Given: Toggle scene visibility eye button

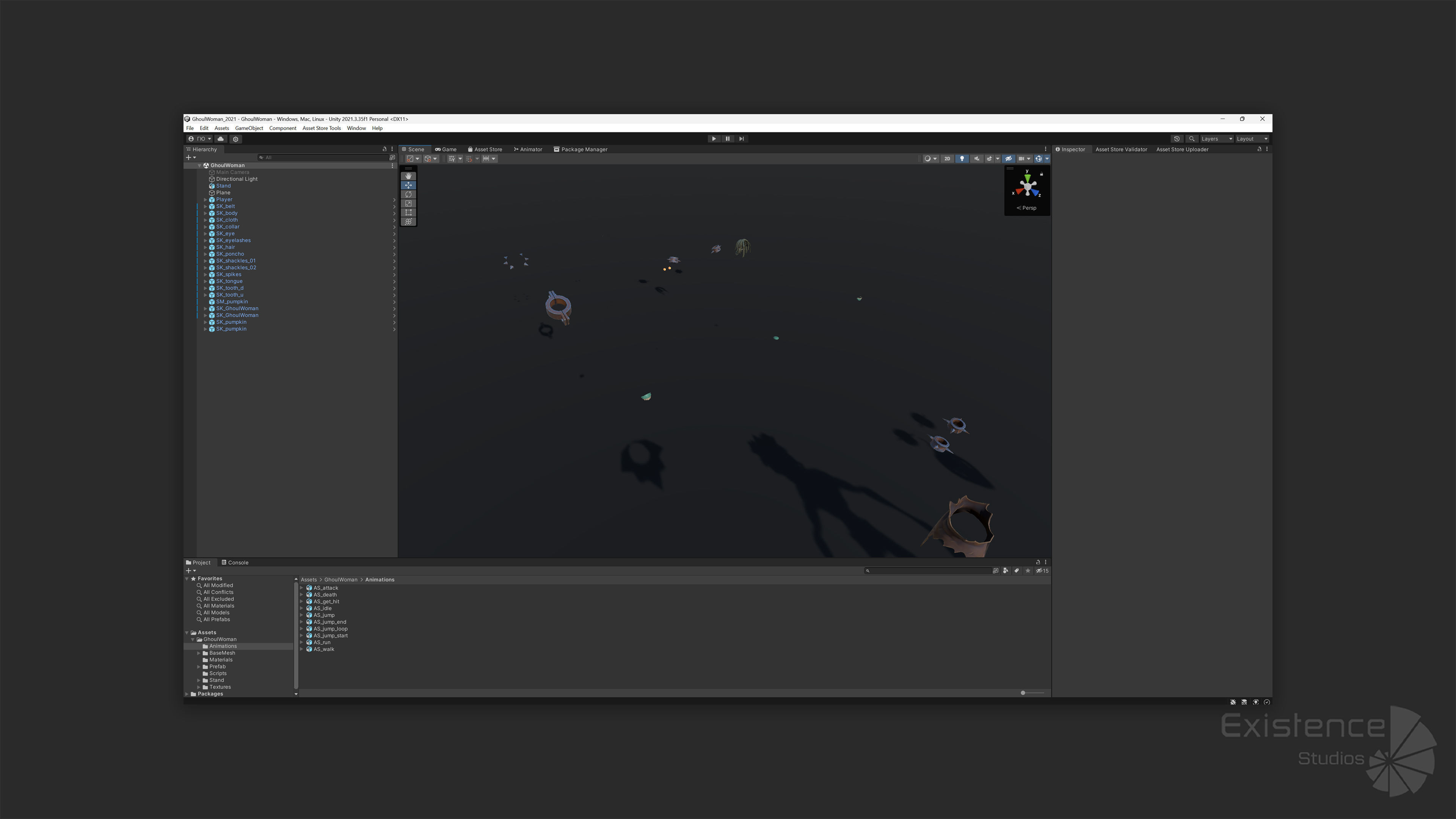Looking at the screenshot, I should (1008, 159).
